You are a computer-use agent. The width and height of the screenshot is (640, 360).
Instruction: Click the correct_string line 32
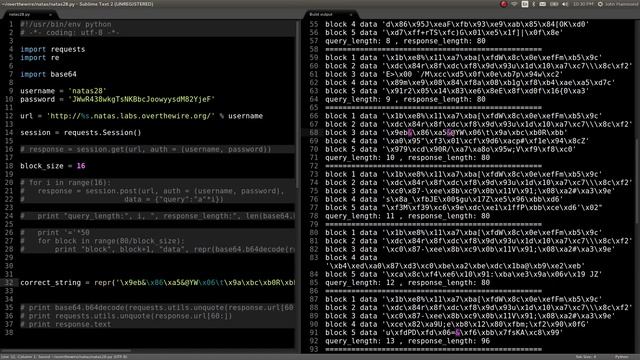click(x=158, y=282)
